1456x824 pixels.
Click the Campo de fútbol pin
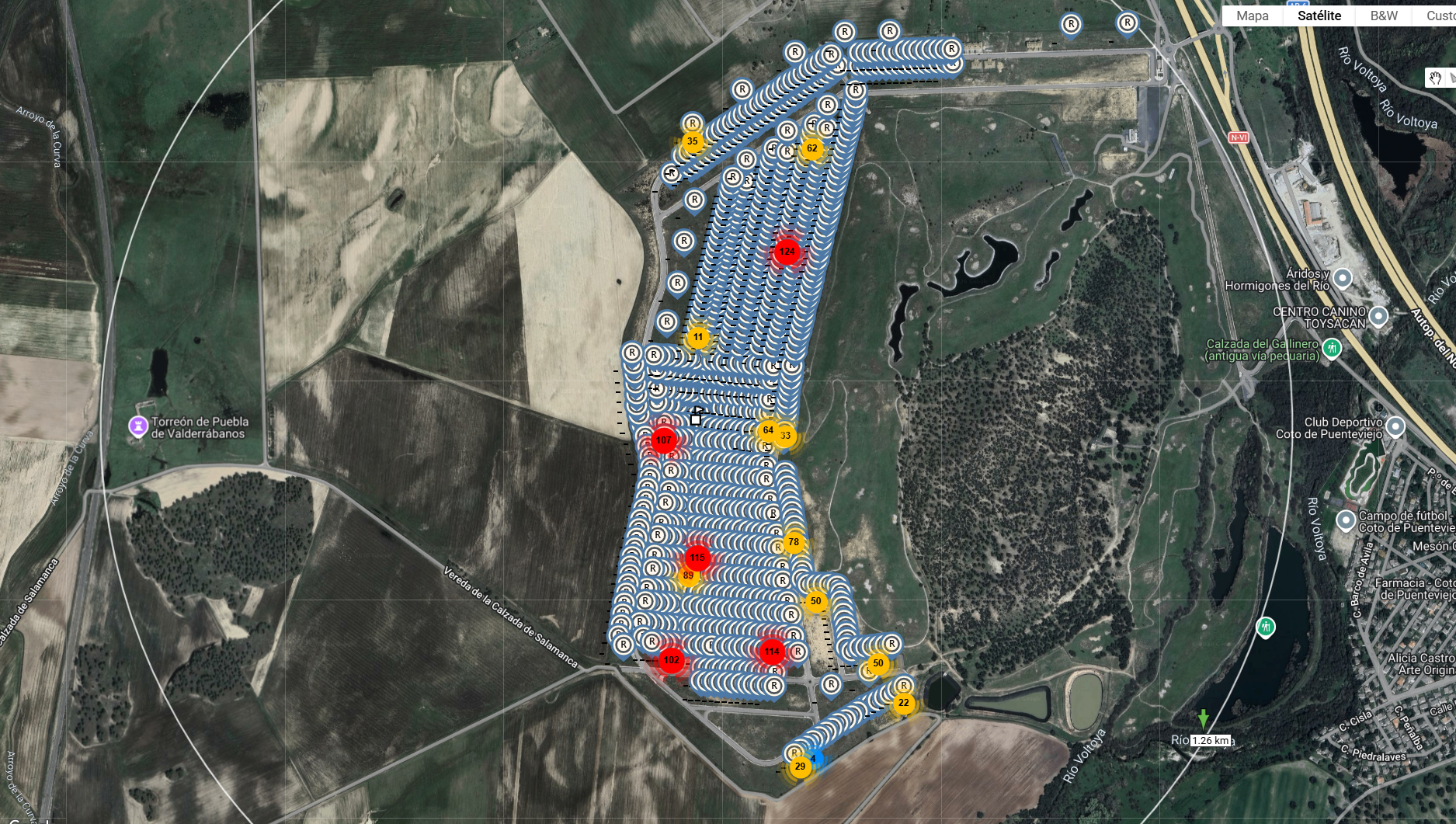coord(1346,520)
